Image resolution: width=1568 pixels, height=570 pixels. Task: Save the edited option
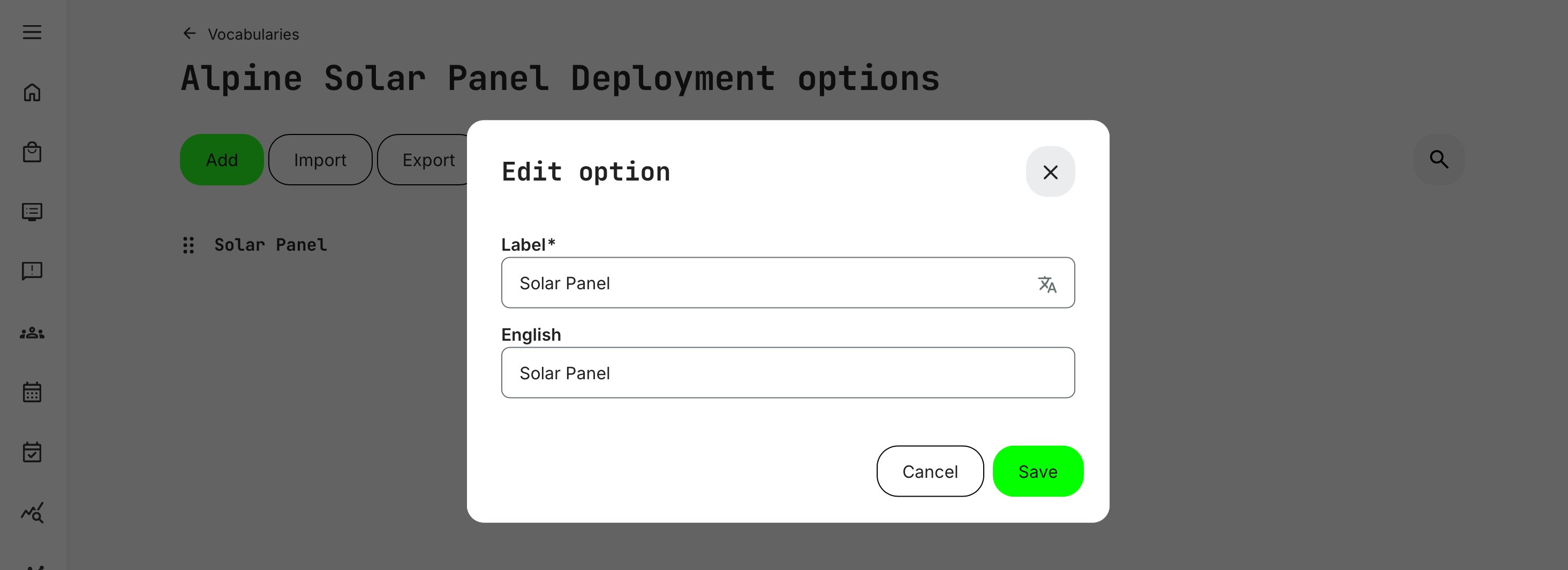coord(1038,471)
